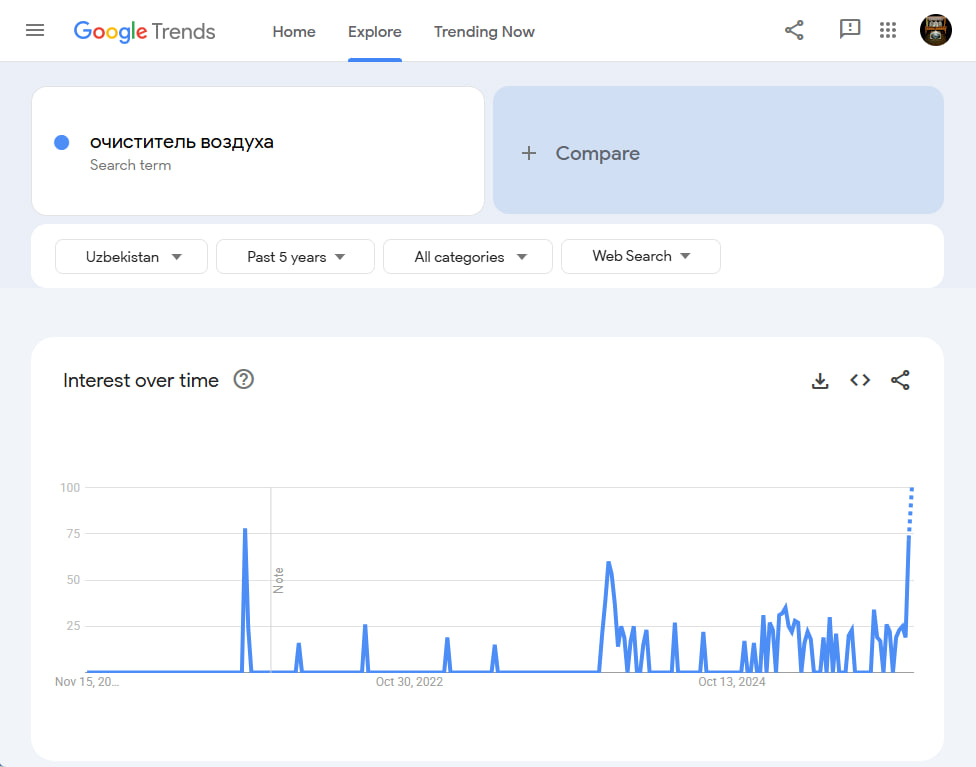The image size is (976, 767).
Task: Open the Web Search type dropdown
Action: coord(641,256)
